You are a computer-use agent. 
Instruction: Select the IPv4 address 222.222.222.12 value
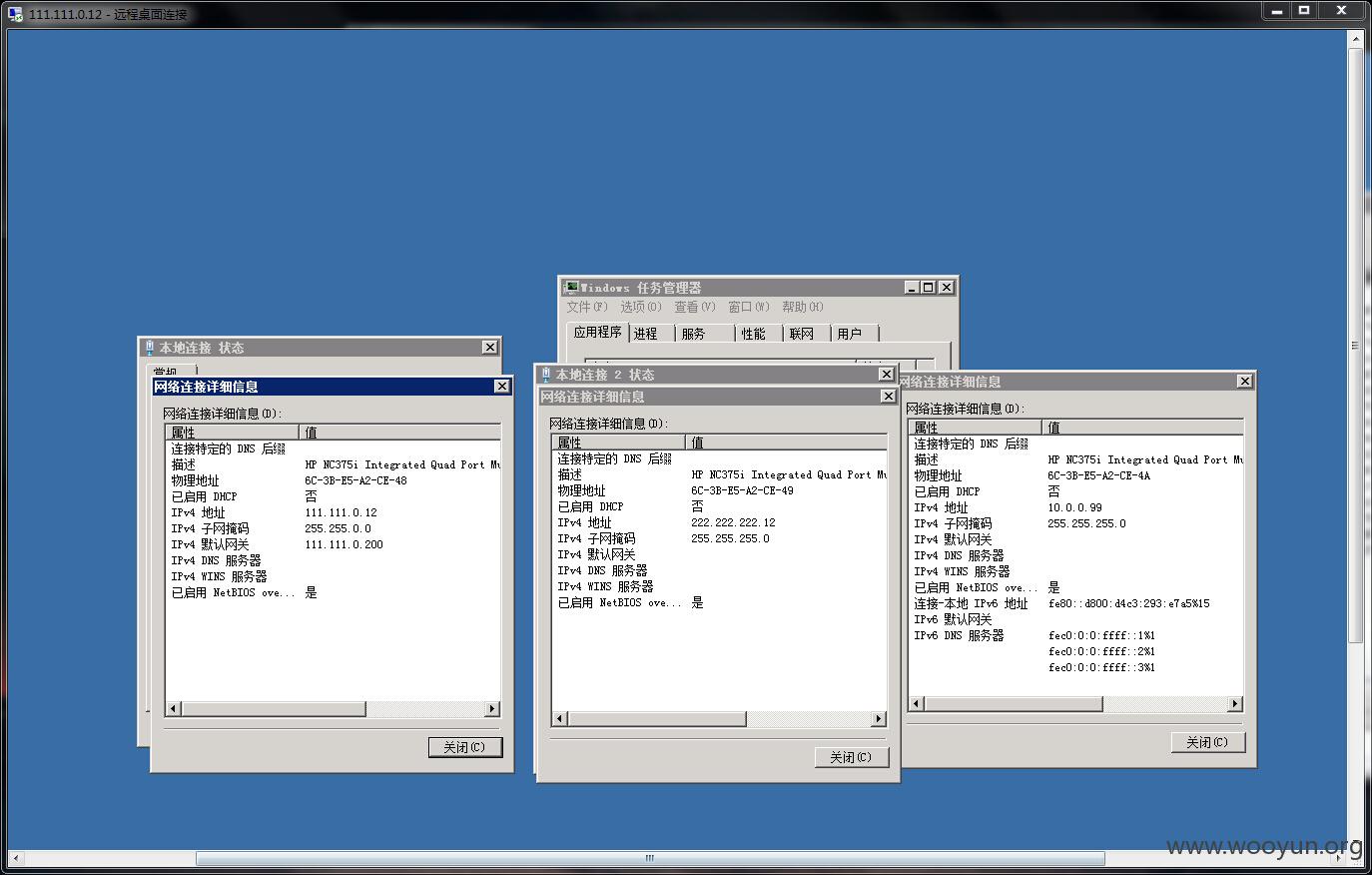point(733,522)
